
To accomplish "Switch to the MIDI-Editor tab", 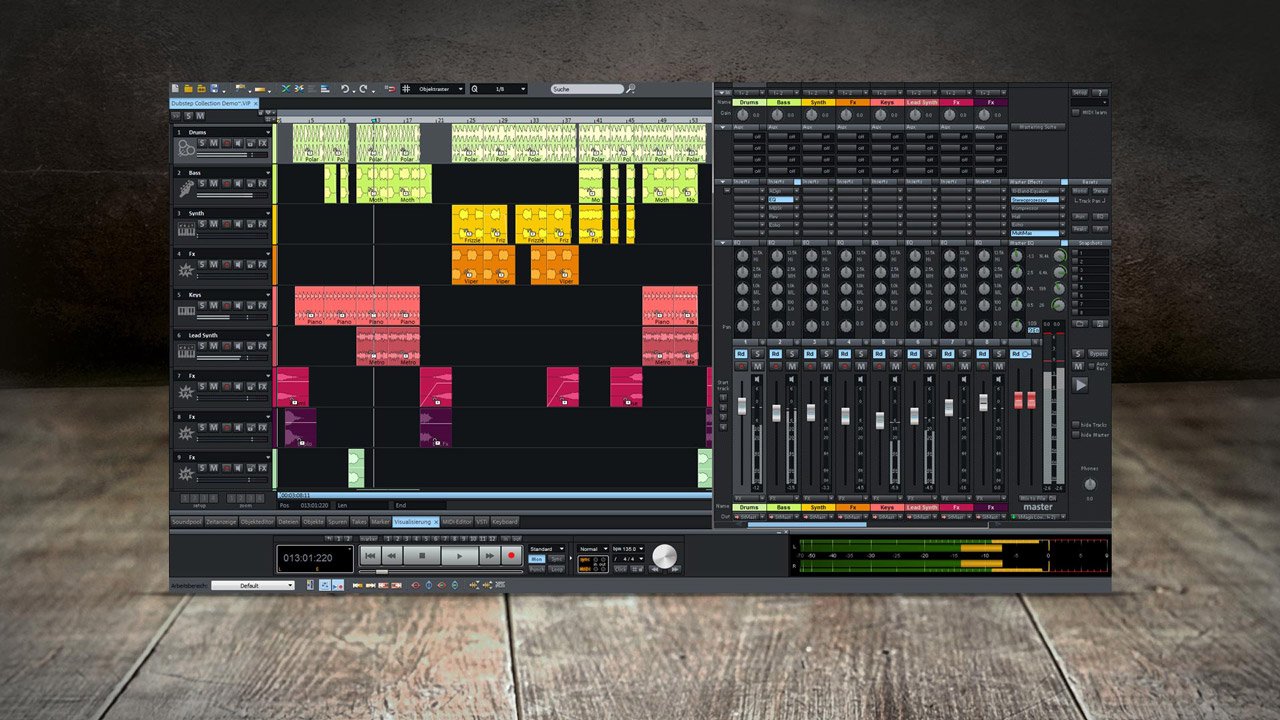I will [x=456, y=521].
